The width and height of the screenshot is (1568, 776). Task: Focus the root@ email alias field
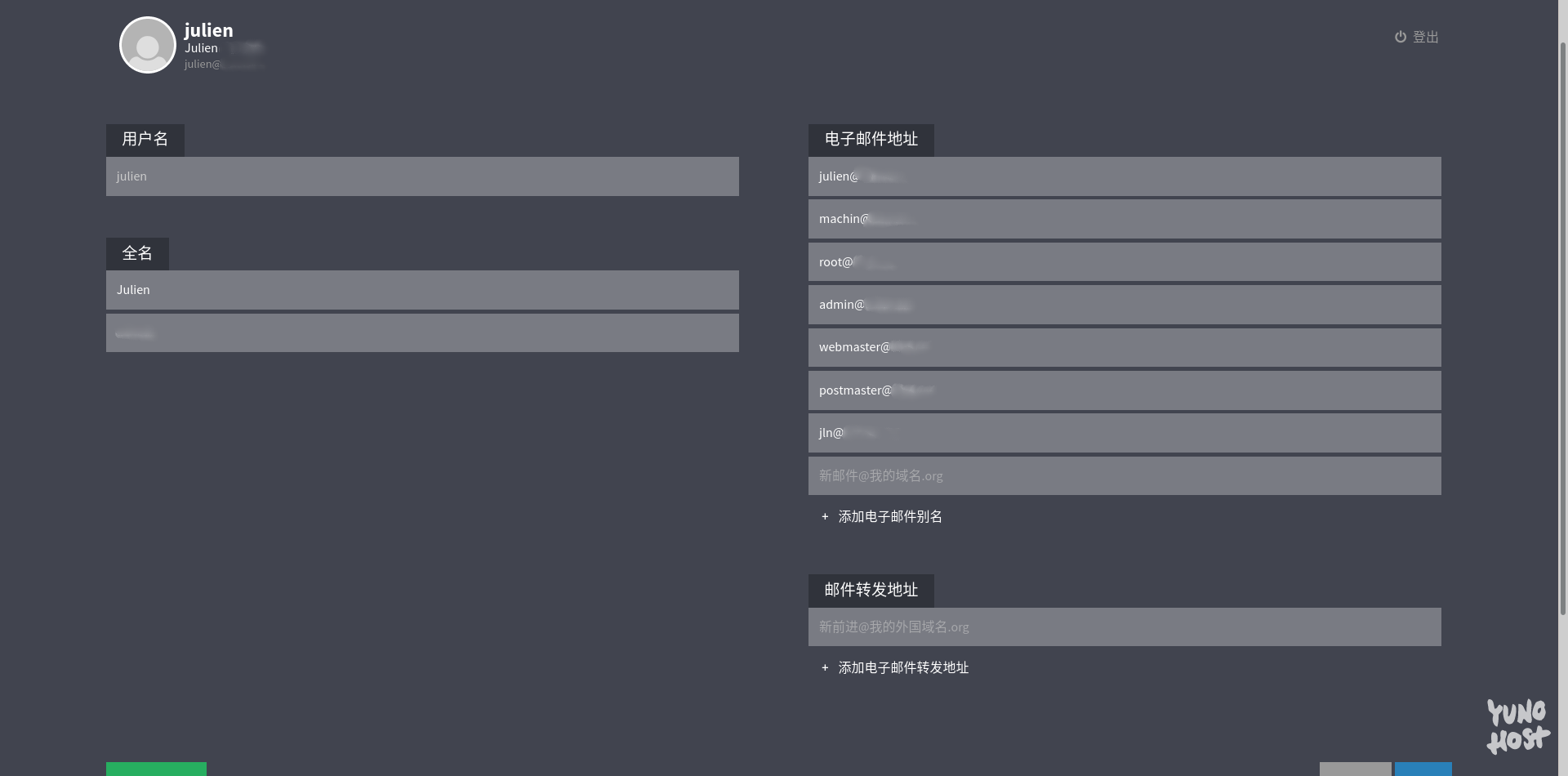(1125, 262)
